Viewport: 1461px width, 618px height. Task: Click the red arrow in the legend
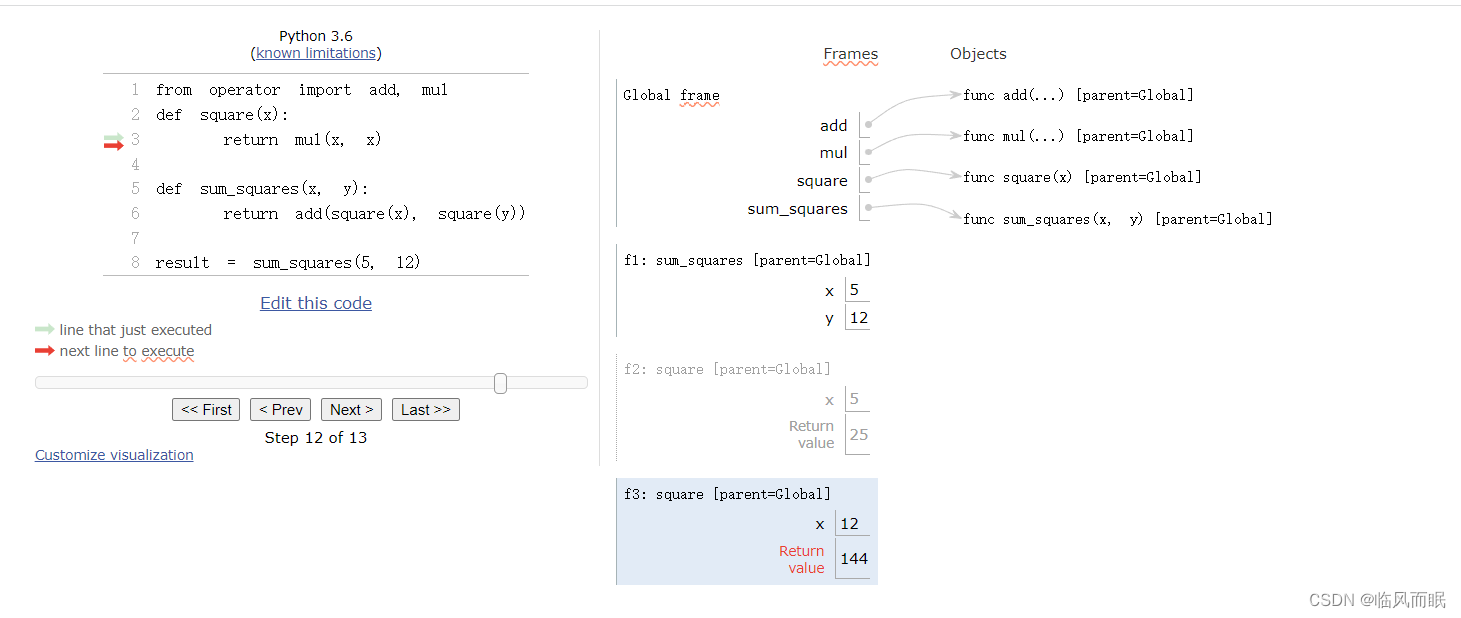point(44,351)
